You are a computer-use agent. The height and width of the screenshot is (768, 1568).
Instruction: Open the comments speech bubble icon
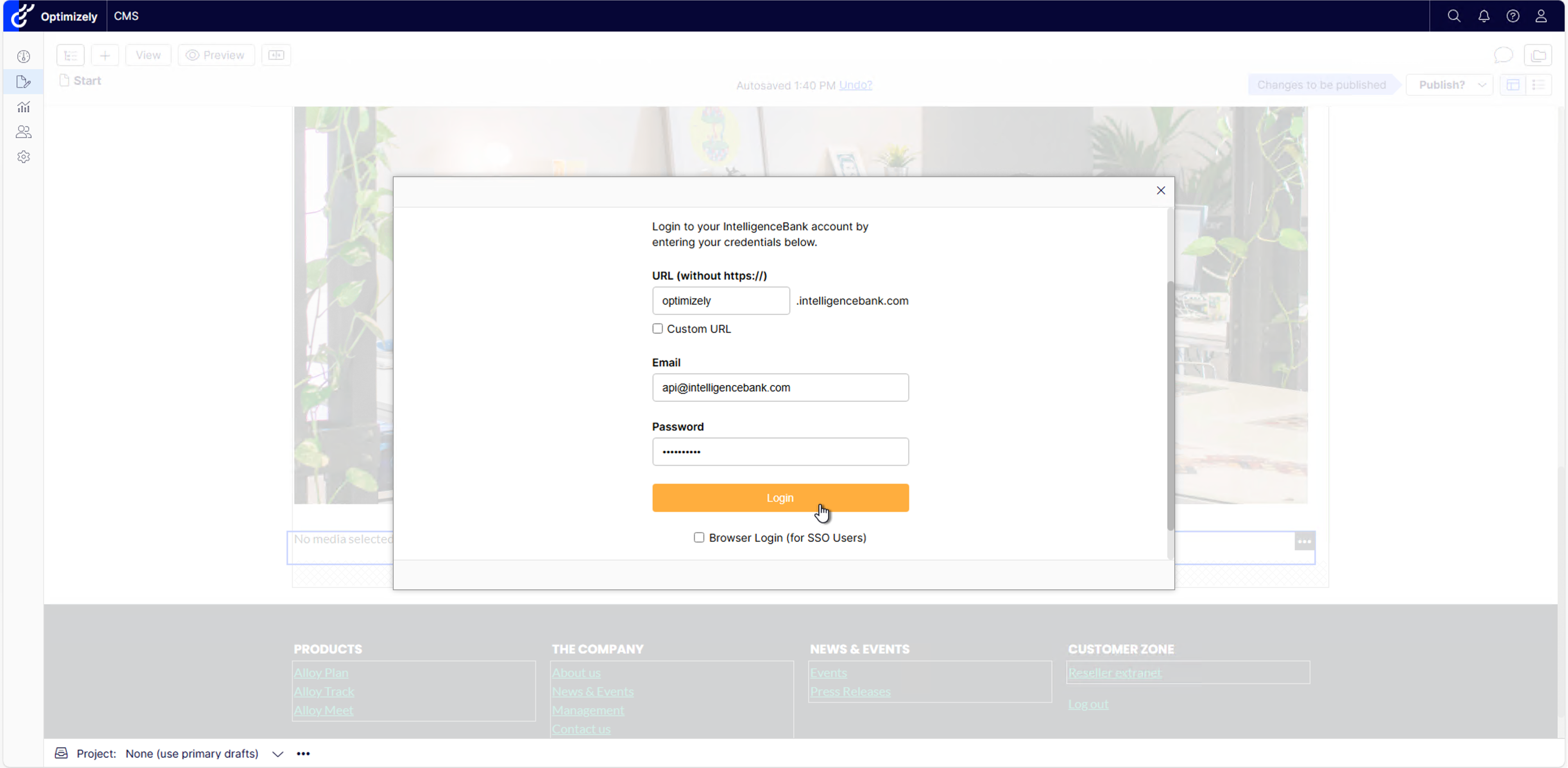pos(1503,55)
